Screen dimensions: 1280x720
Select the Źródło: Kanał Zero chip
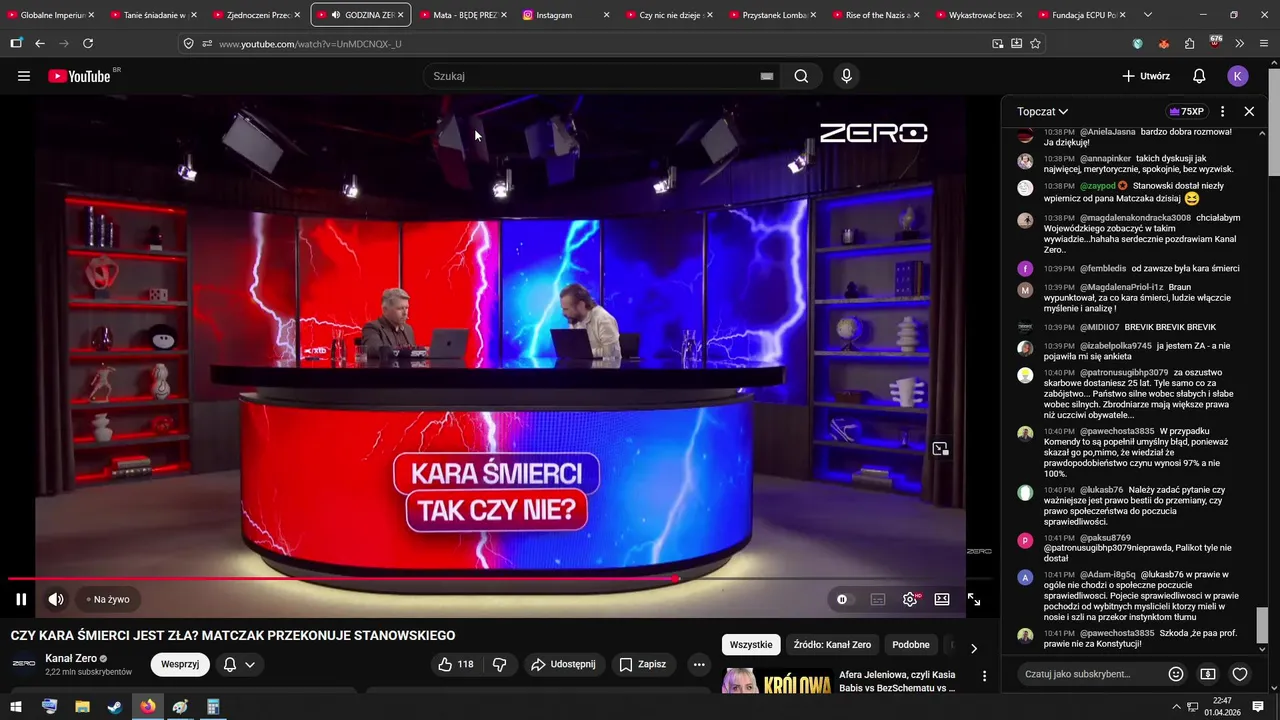click(832, 645)
